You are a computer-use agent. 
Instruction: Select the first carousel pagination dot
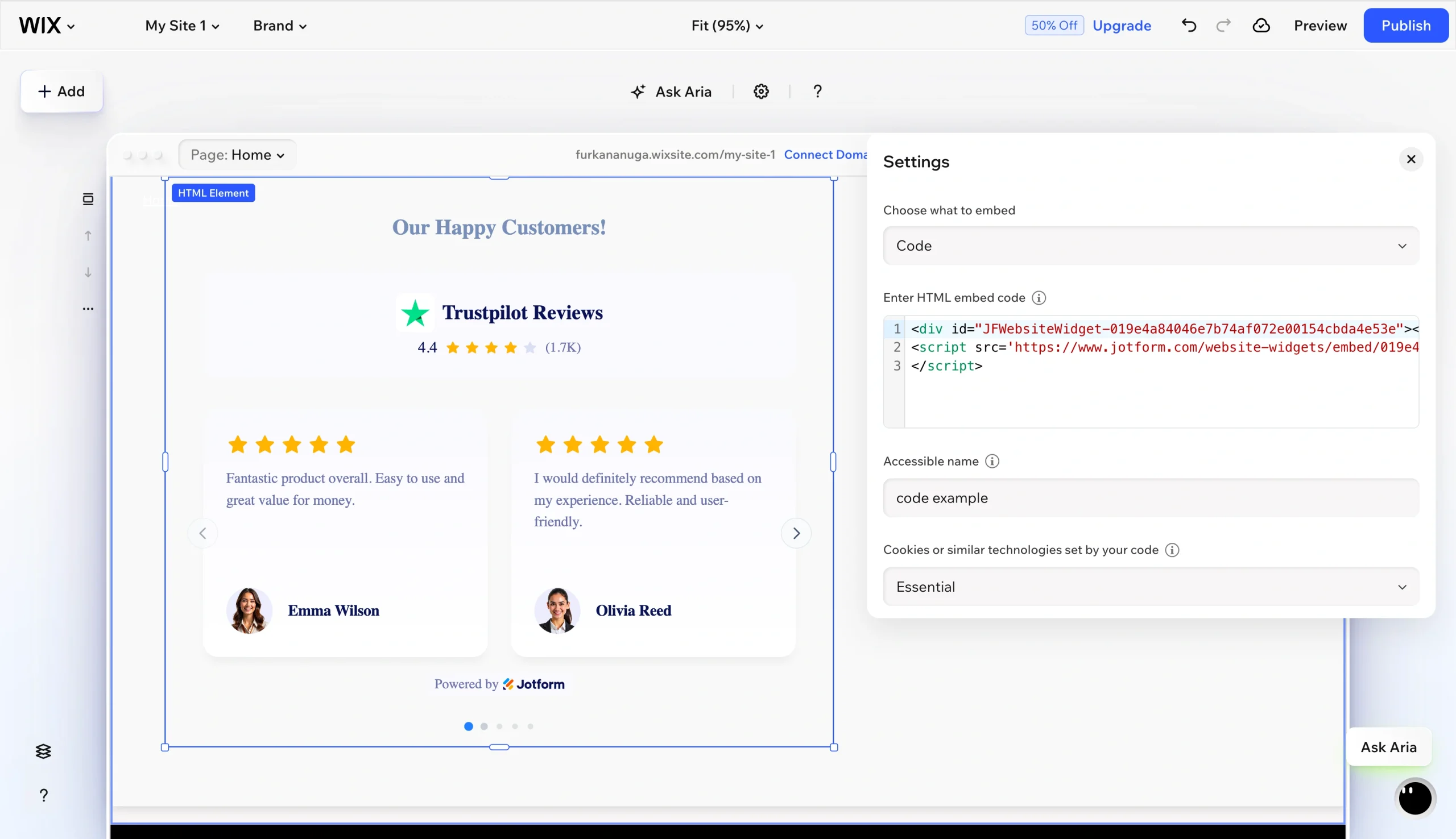coord(468,726)
